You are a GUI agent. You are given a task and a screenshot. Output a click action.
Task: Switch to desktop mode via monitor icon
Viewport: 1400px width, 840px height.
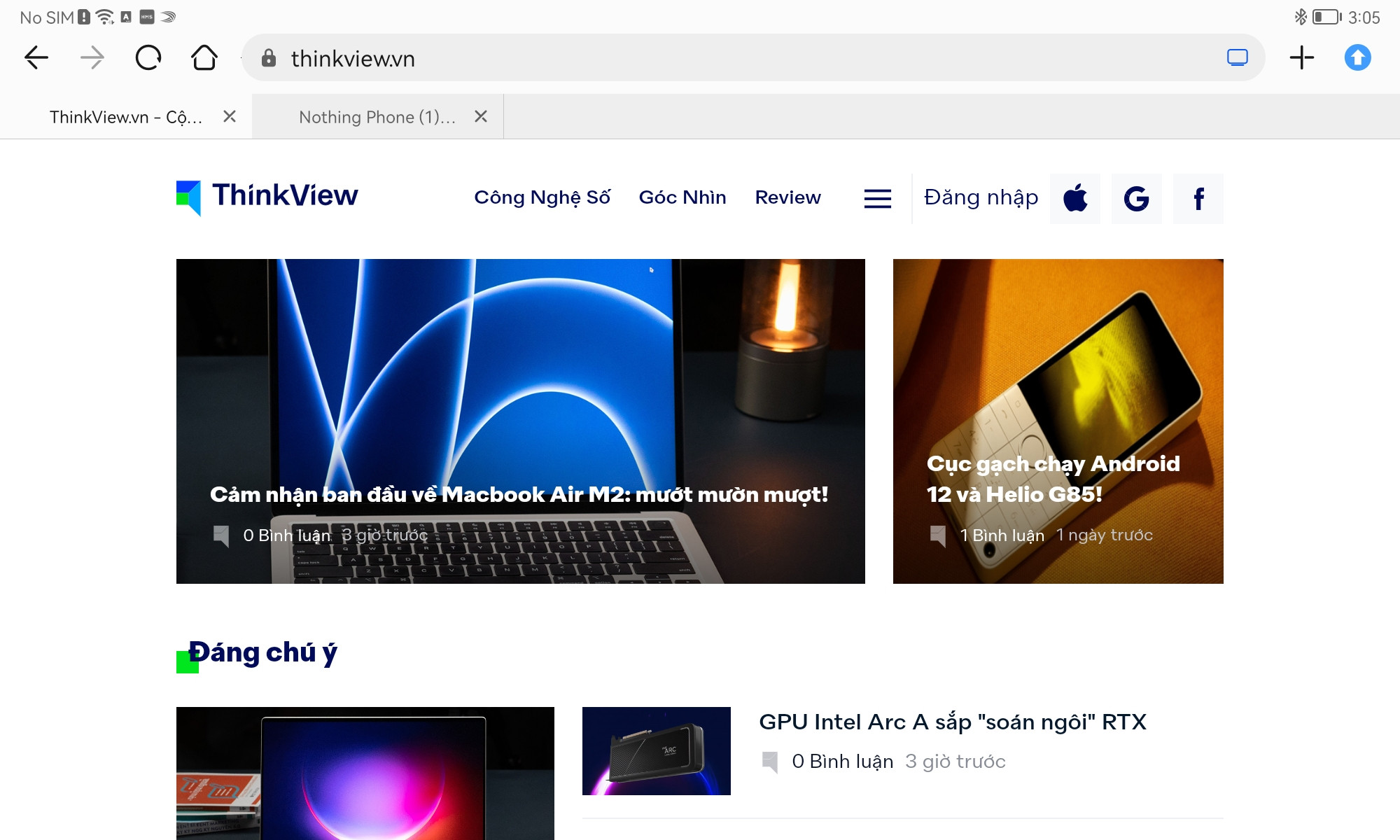[1238, 57]
